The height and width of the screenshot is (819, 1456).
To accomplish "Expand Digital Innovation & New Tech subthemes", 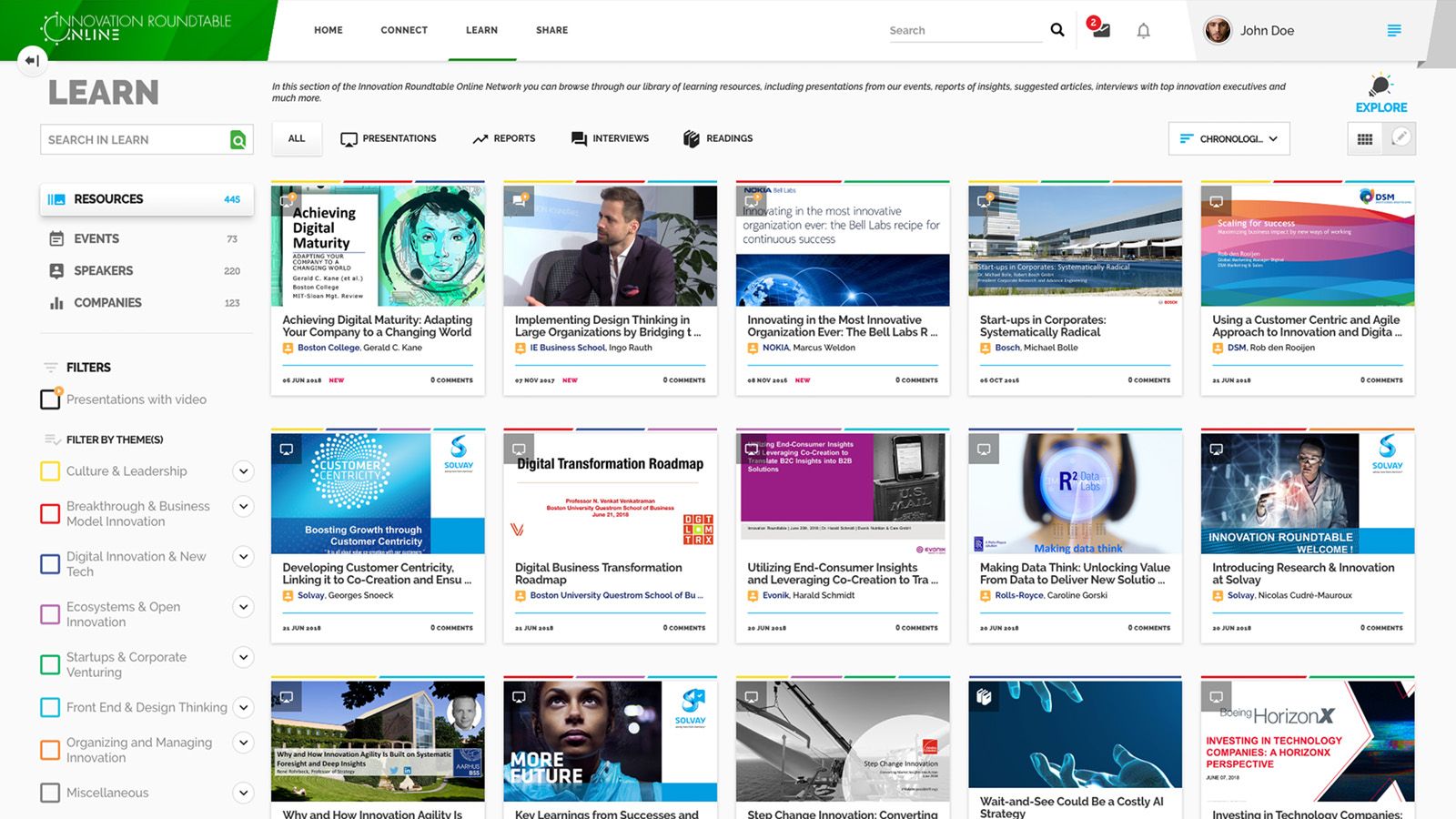I will click(x=243, y=556).
